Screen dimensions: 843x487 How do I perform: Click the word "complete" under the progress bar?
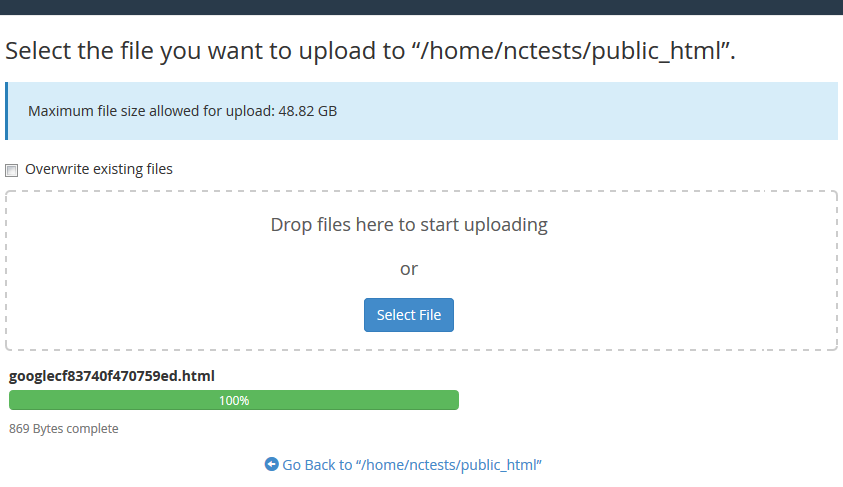click(93, 429)
